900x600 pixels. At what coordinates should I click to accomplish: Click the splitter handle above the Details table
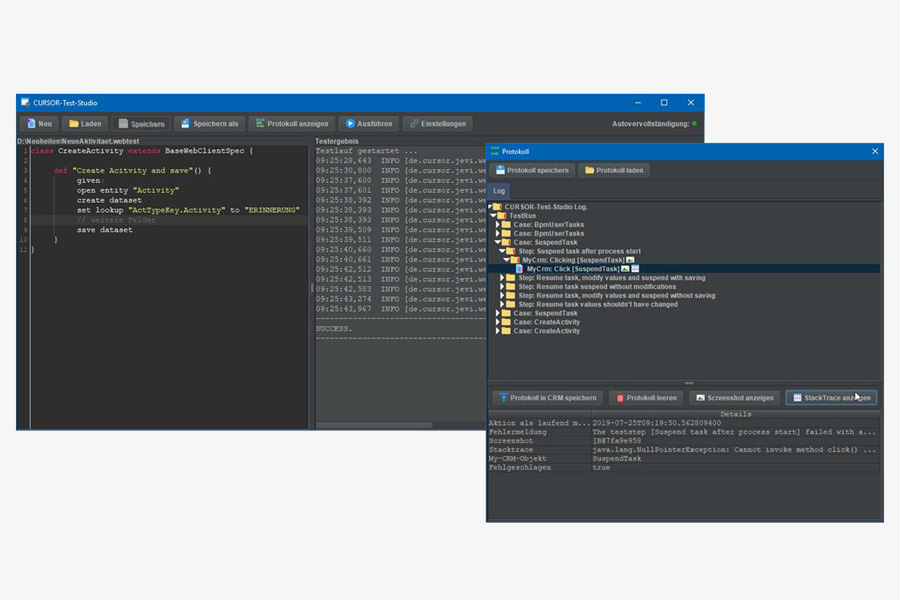click(x=687, y=383)
